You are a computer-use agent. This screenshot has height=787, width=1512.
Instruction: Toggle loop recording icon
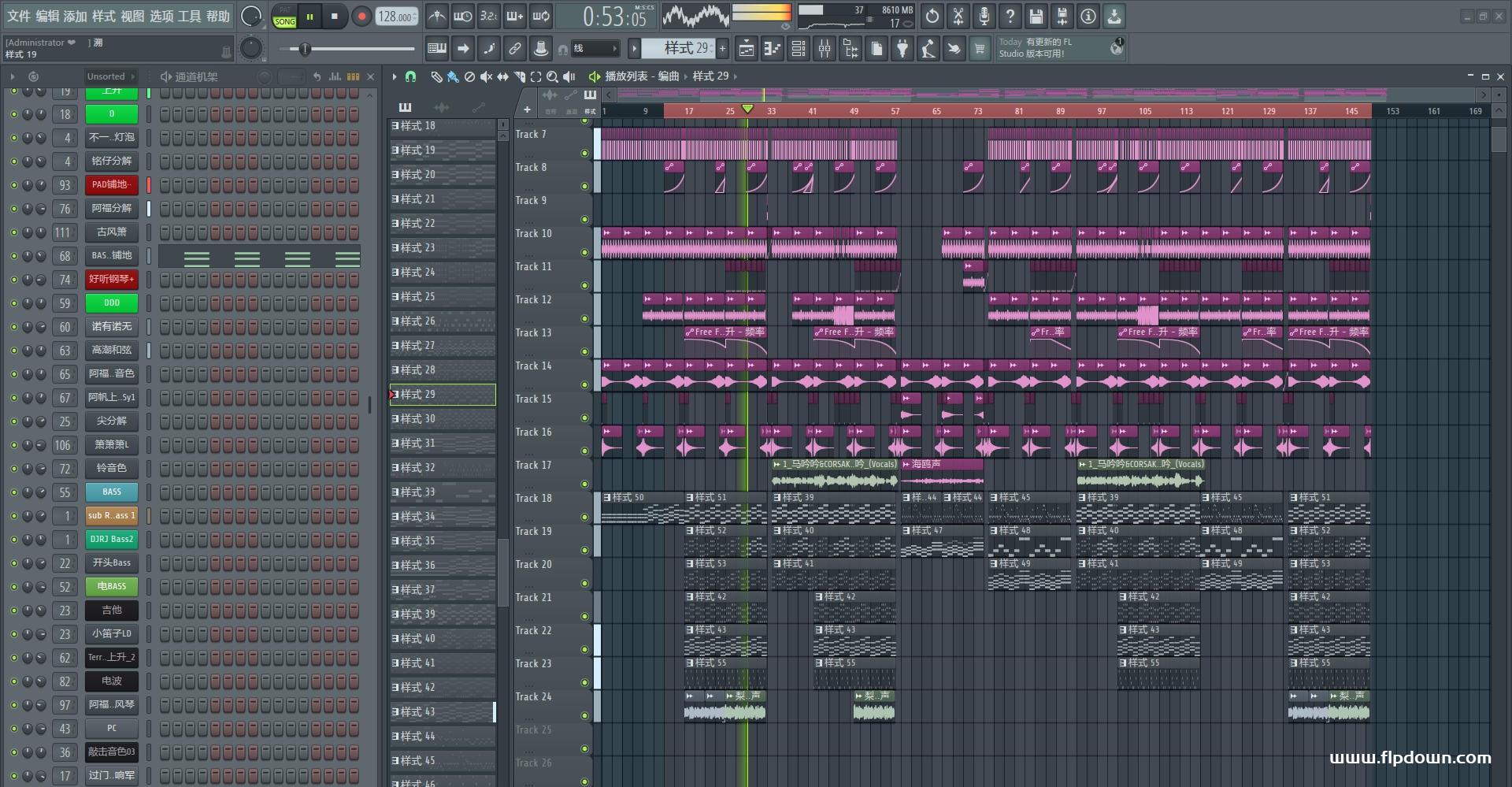tap(541, 16)
